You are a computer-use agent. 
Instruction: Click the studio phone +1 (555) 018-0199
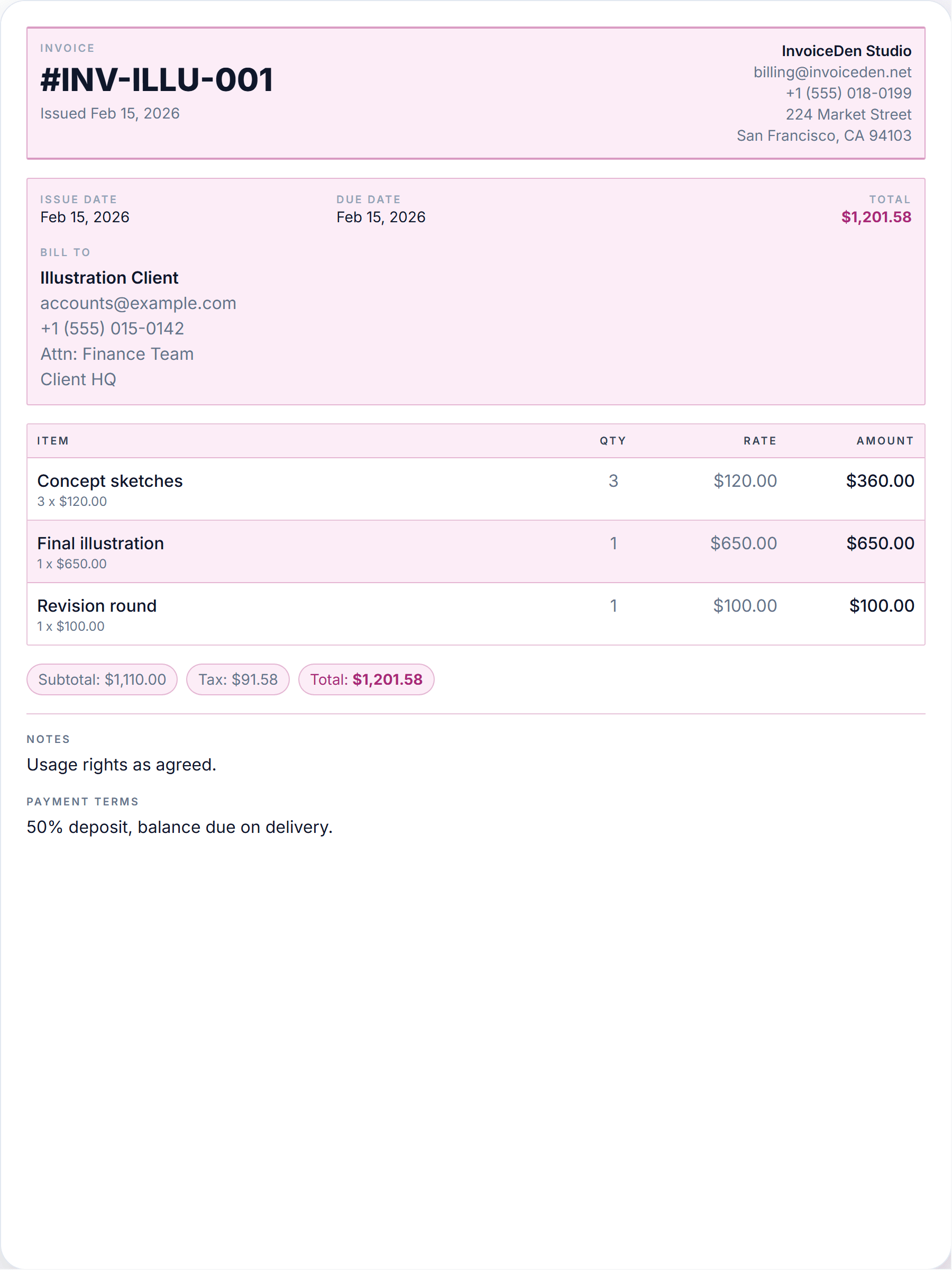(848, 93)
